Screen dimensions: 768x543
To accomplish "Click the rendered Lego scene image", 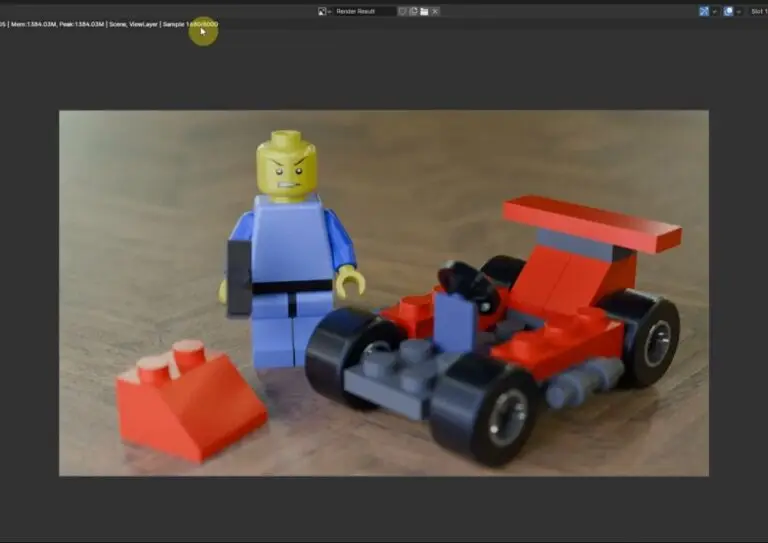I will point(384,293).
